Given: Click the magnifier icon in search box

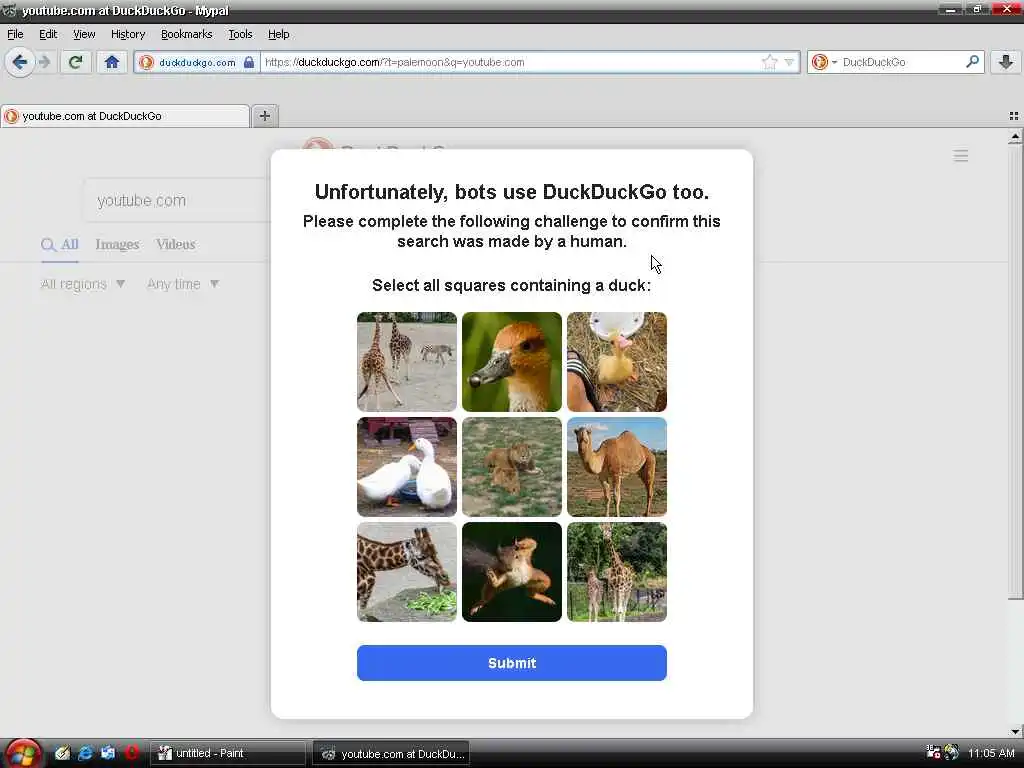Looking at the screenshot, I should (972, 62).
